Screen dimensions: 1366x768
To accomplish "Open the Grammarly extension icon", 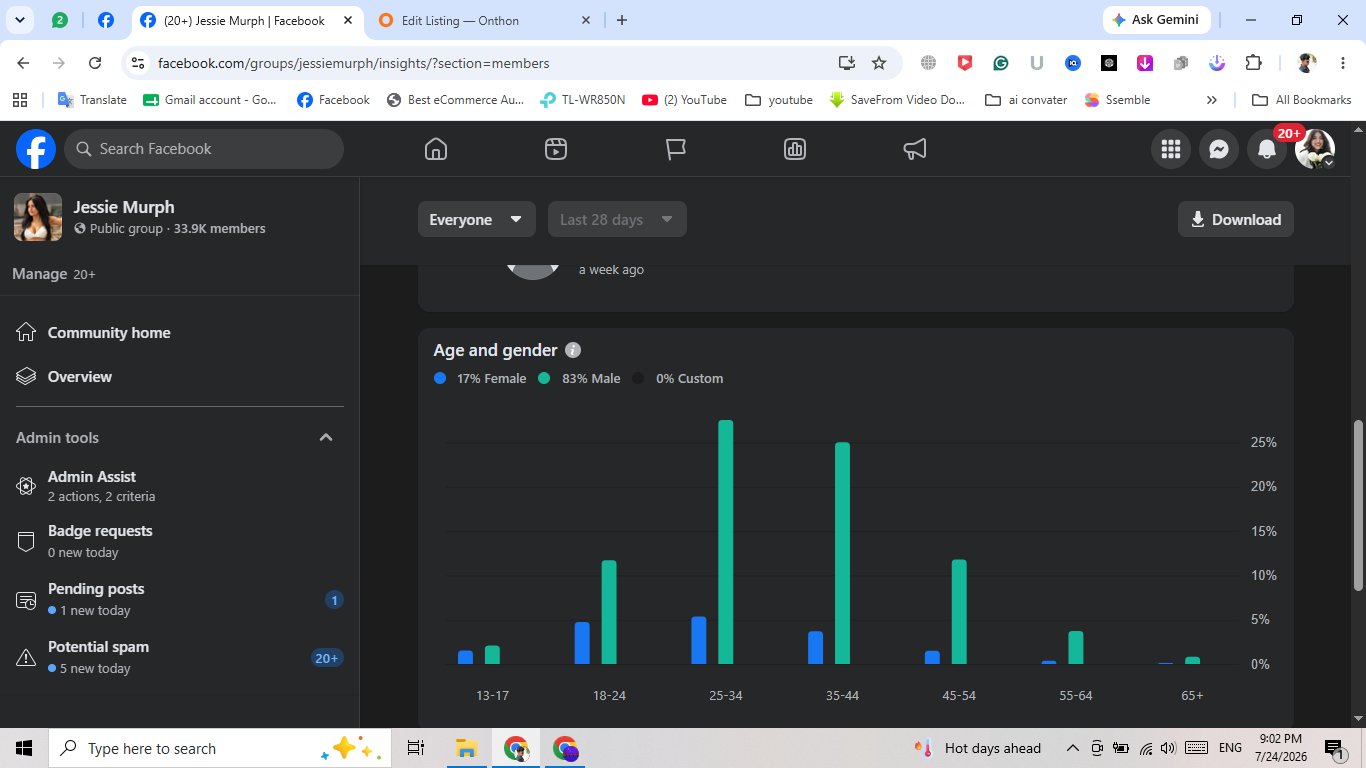I will tap(1000, 63).
